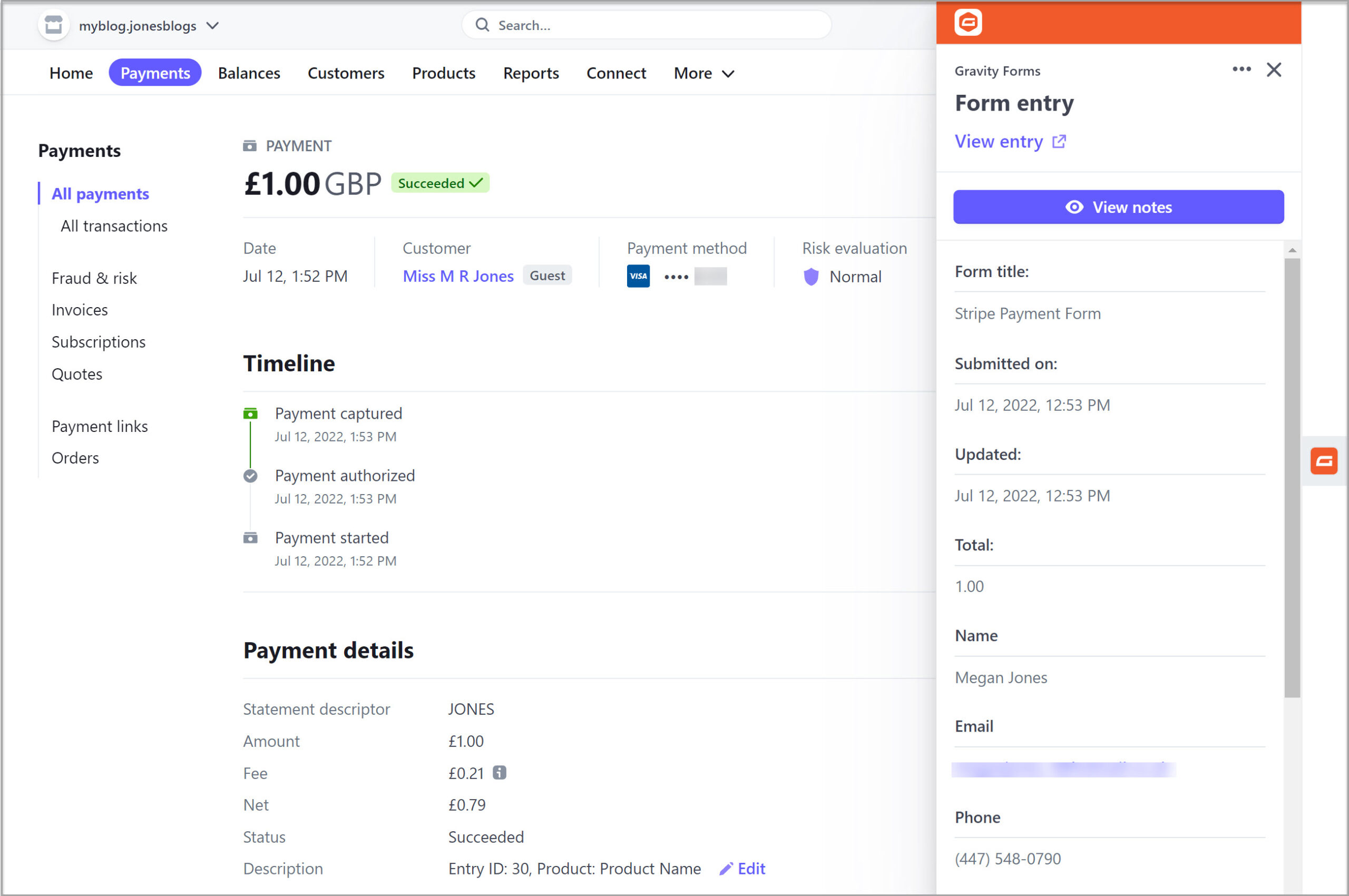Expand the More navigation menu
This screenshot has width=1349, height=896.
tap(703, 73)
